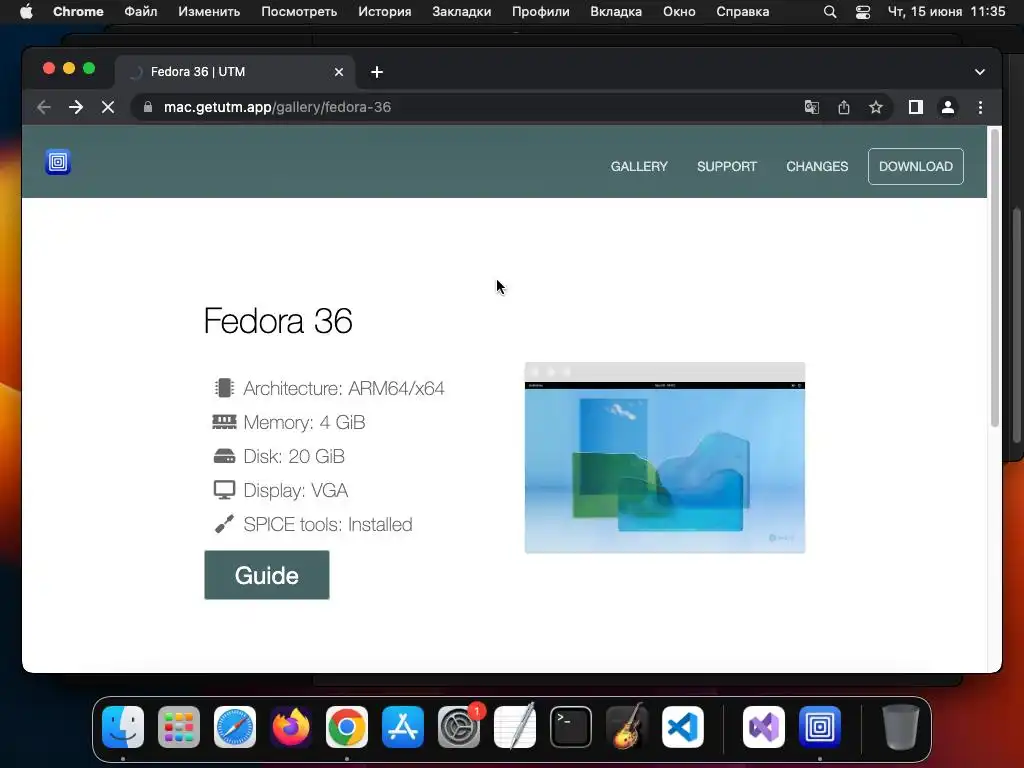Expand the tab search chevron
This screenshot has width=1024, height=768.
[x=980, y=72]
